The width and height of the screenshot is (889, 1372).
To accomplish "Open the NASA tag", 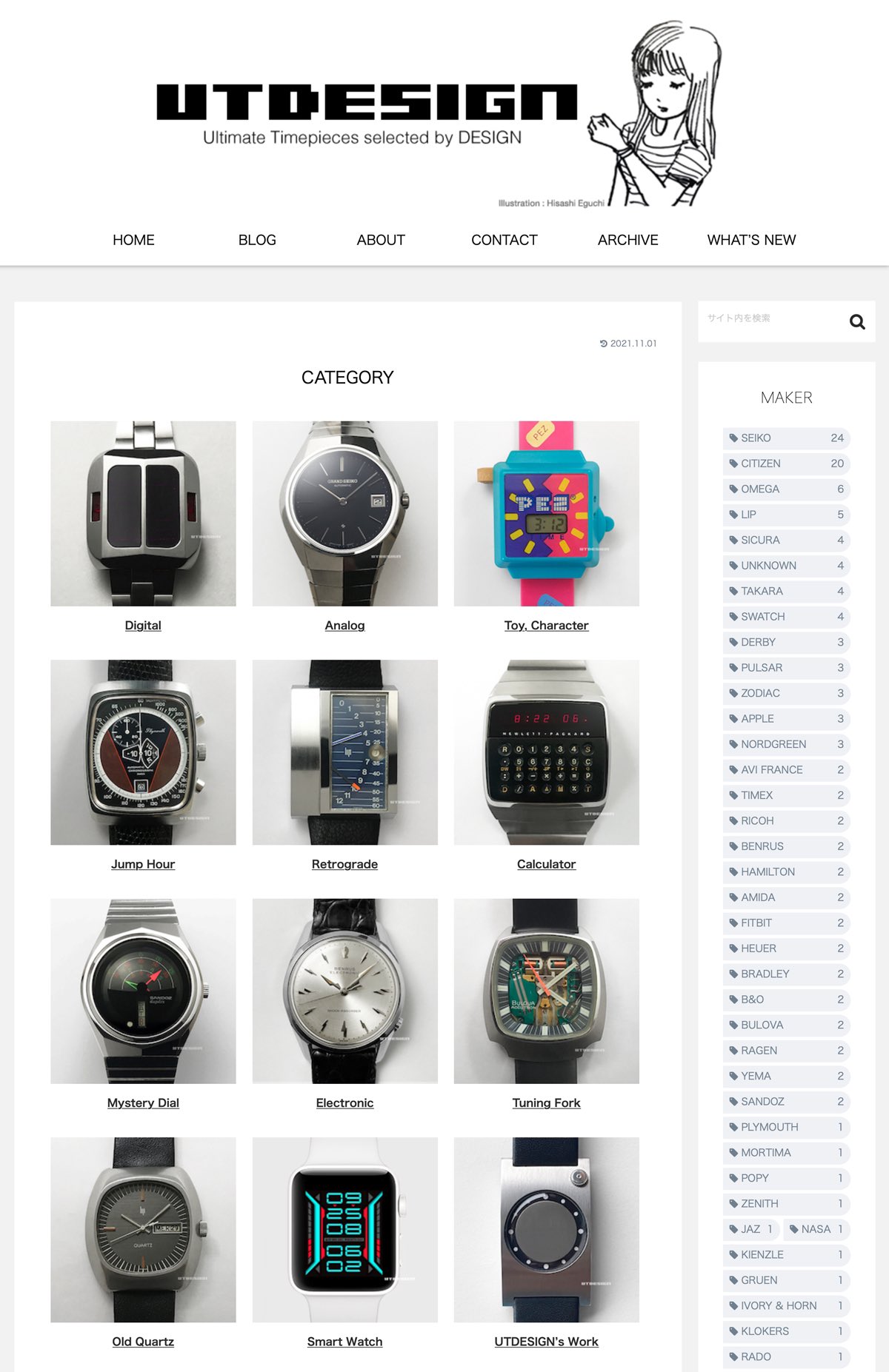I will tap(816, 1229).
